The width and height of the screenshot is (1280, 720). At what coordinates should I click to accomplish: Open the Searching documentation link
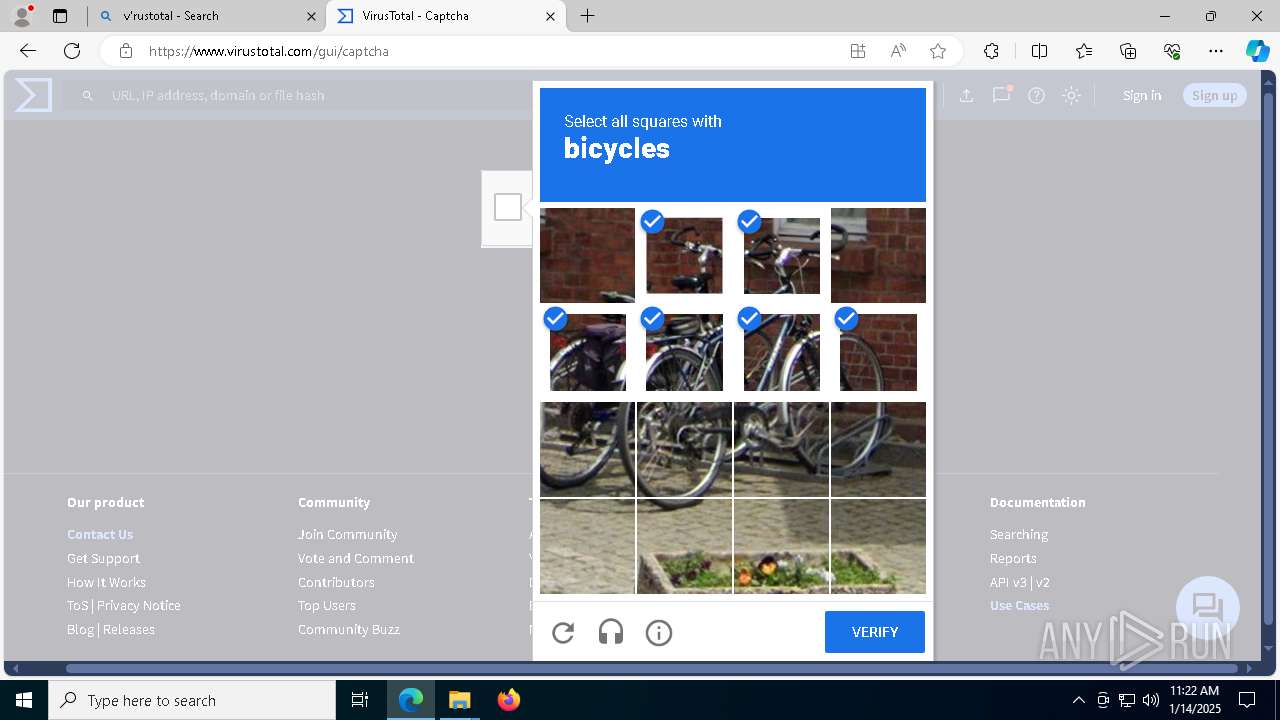pos(1019,534)
